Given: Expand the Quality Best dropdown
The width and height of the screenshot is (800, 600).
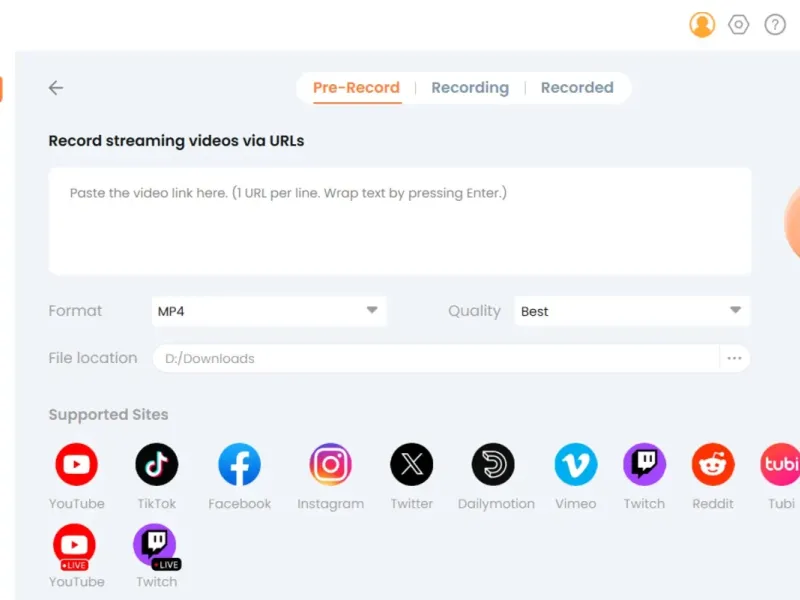Looking at the screenshot, I should [632, 311].
